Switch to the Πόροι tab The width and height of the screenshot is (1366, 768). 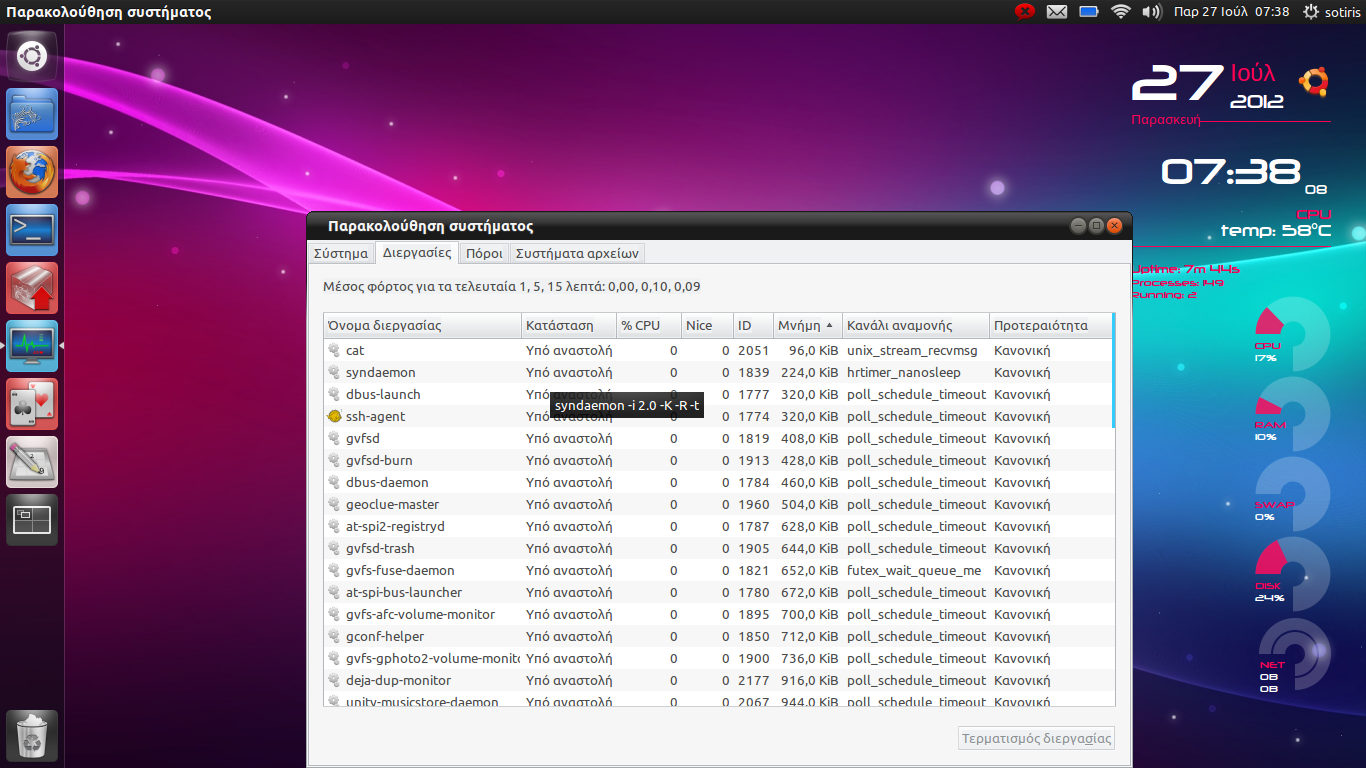pos(484,253)
